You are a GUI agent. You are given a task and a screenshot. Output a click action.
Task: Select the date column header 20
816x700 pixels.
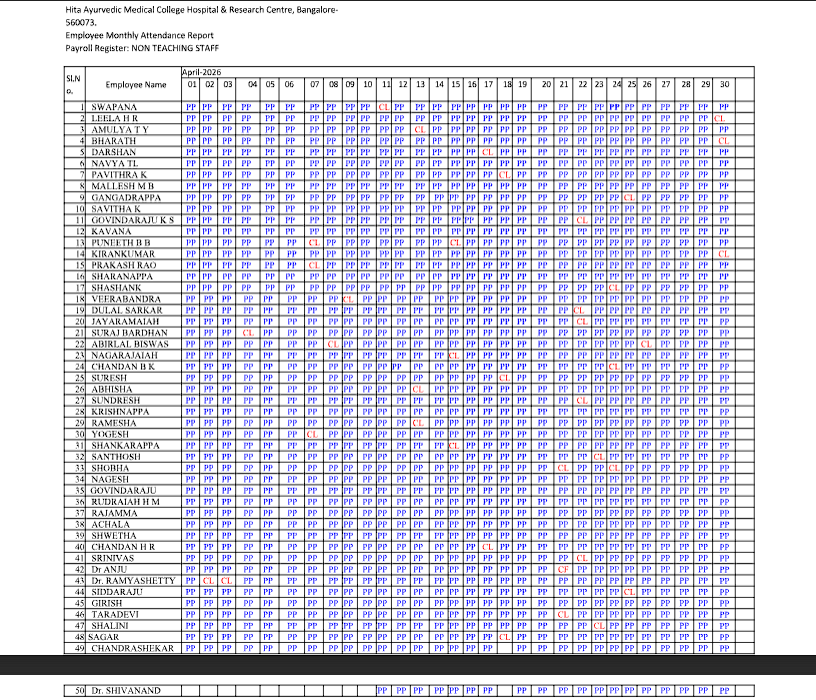(x=546, y=84)
